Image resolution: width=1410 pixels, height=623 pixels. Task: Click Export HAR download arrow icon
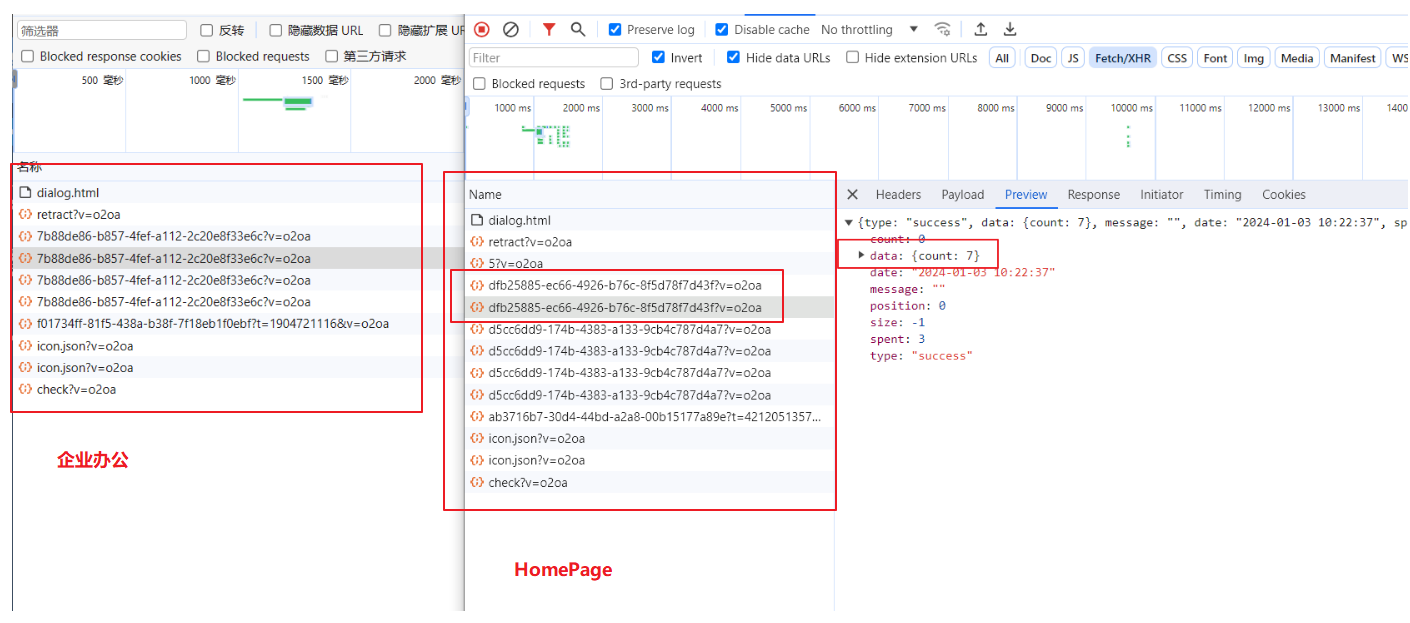1010,30
